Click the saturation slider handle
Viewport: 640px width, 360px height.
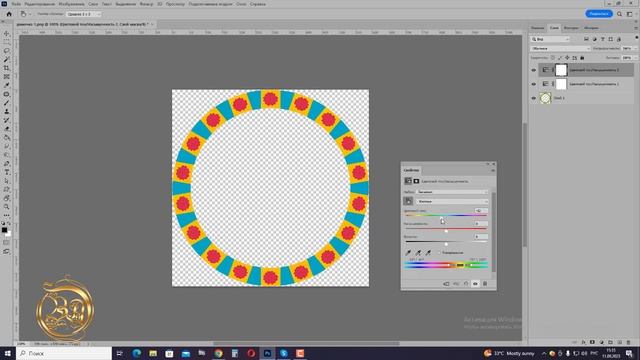coord(446,231)
